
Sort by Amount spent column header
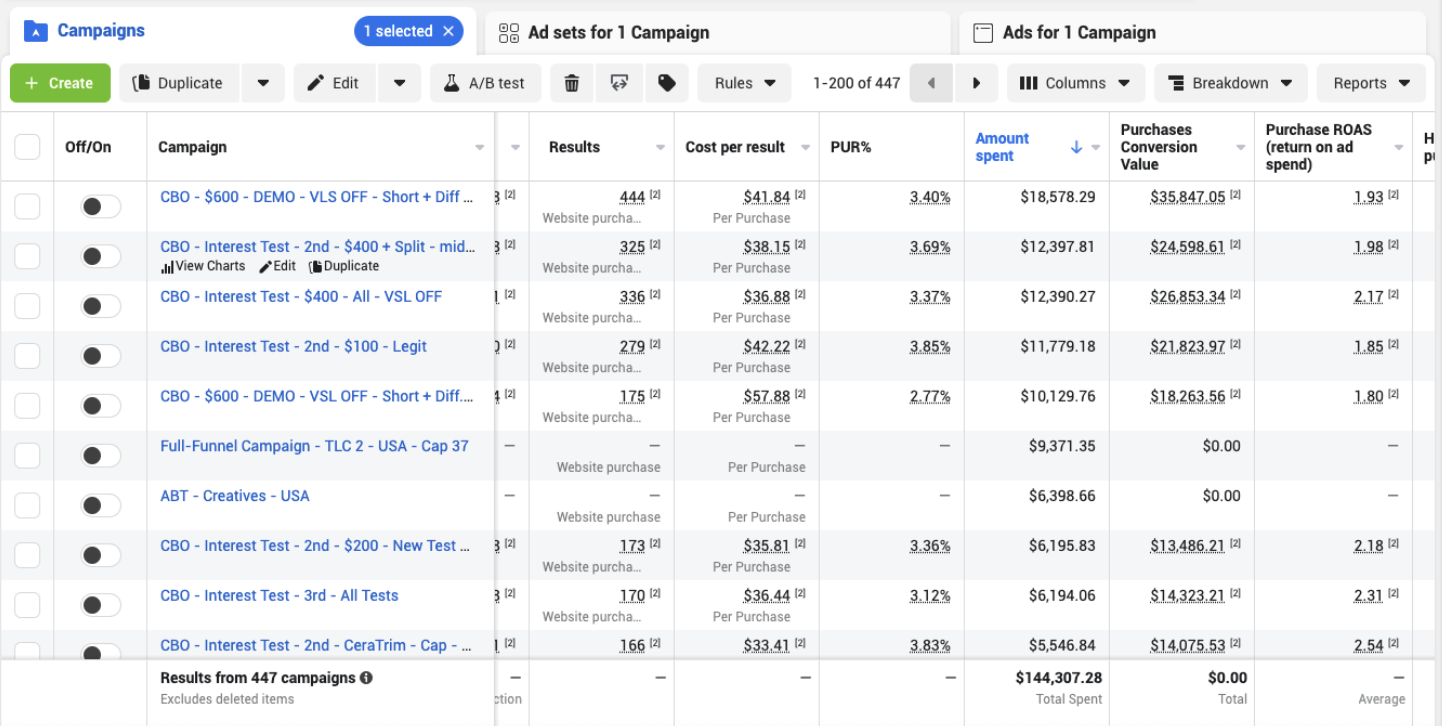[1002, 147]
